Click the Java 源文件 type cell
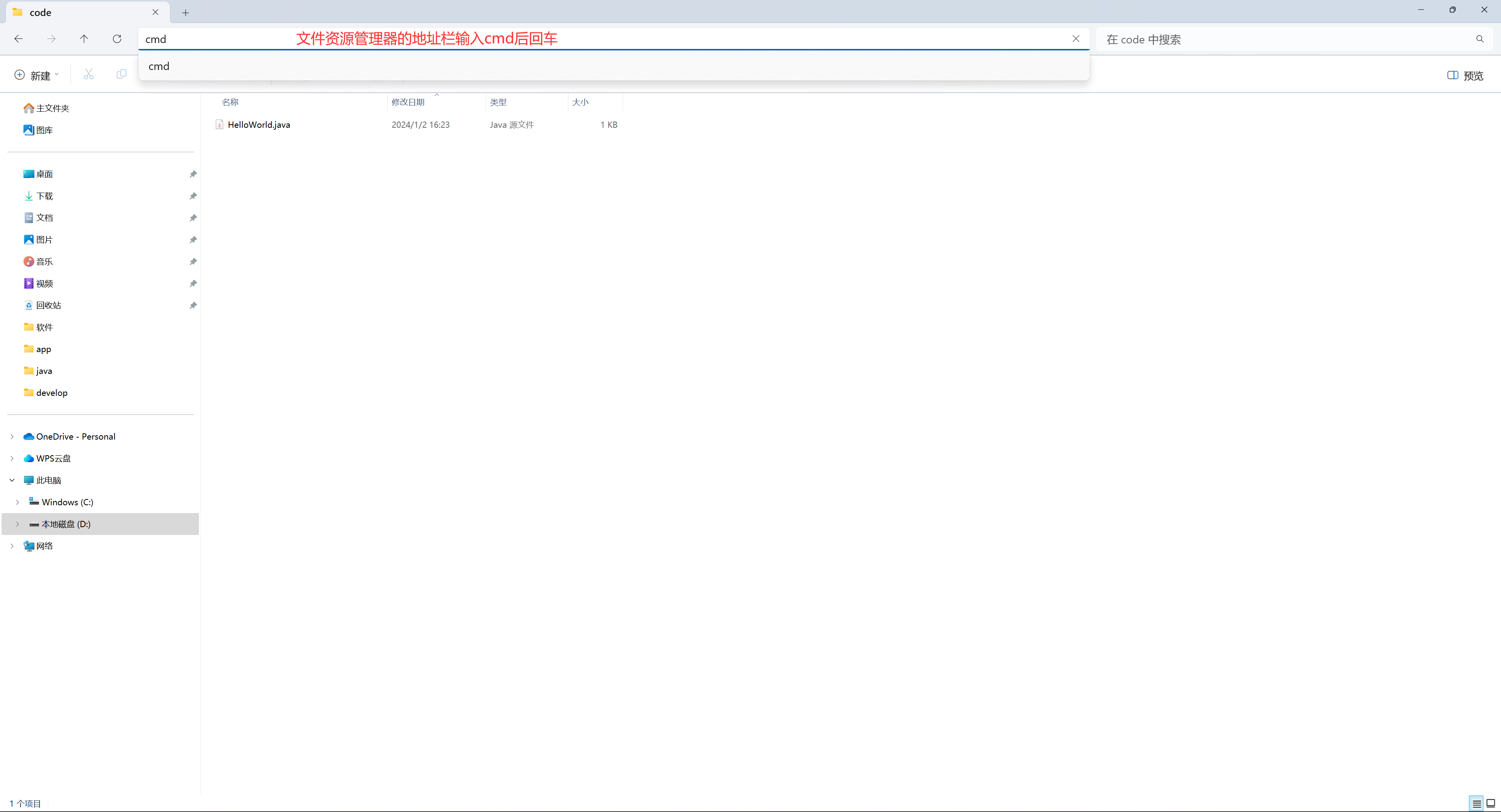This screenshot has height=812, width=1501. [512, 125]
